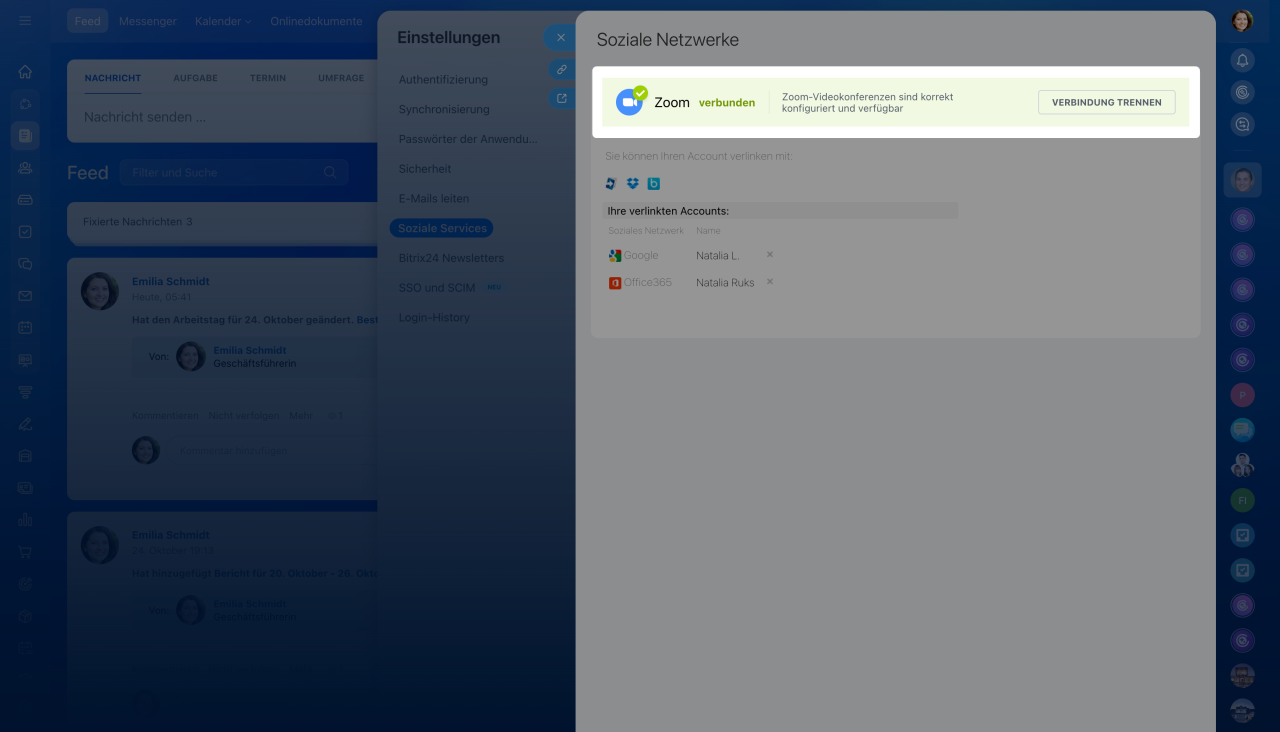The height and width of the screenshot is (732, 1280).
Task: Open Bitrix24 Newsletters section
Action: tap(451, 258)
